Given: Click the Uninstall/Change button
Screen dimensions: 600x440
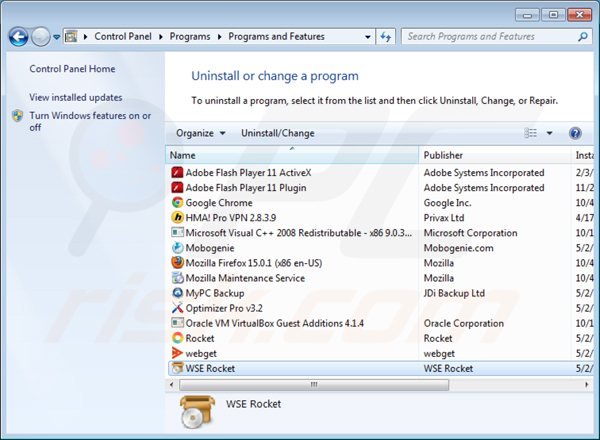Looking at the screenshot, I should (x=277, y=133).
